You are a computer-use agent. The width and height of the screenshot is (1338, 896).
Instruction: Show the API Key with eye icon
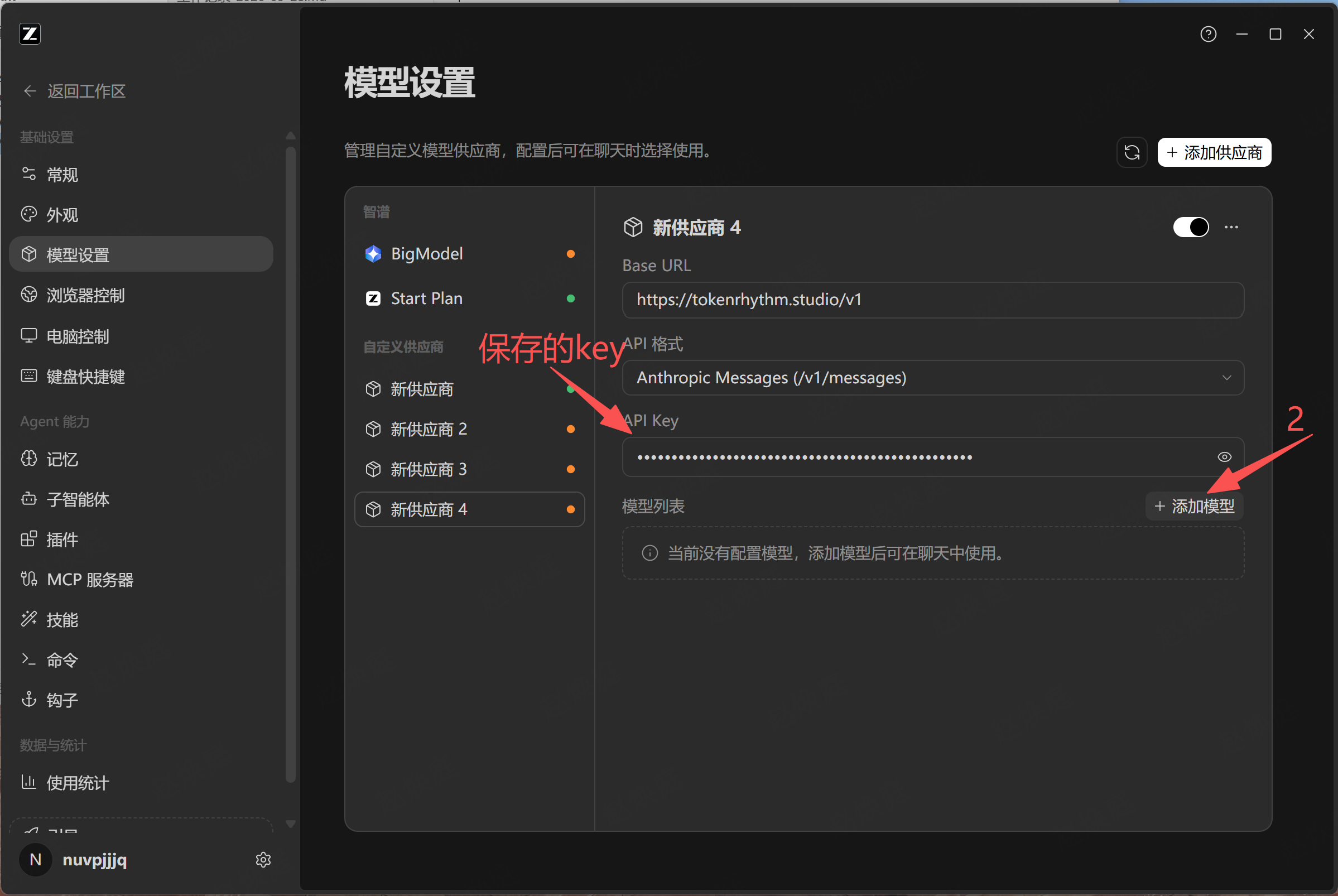(x=1224, y=457)
